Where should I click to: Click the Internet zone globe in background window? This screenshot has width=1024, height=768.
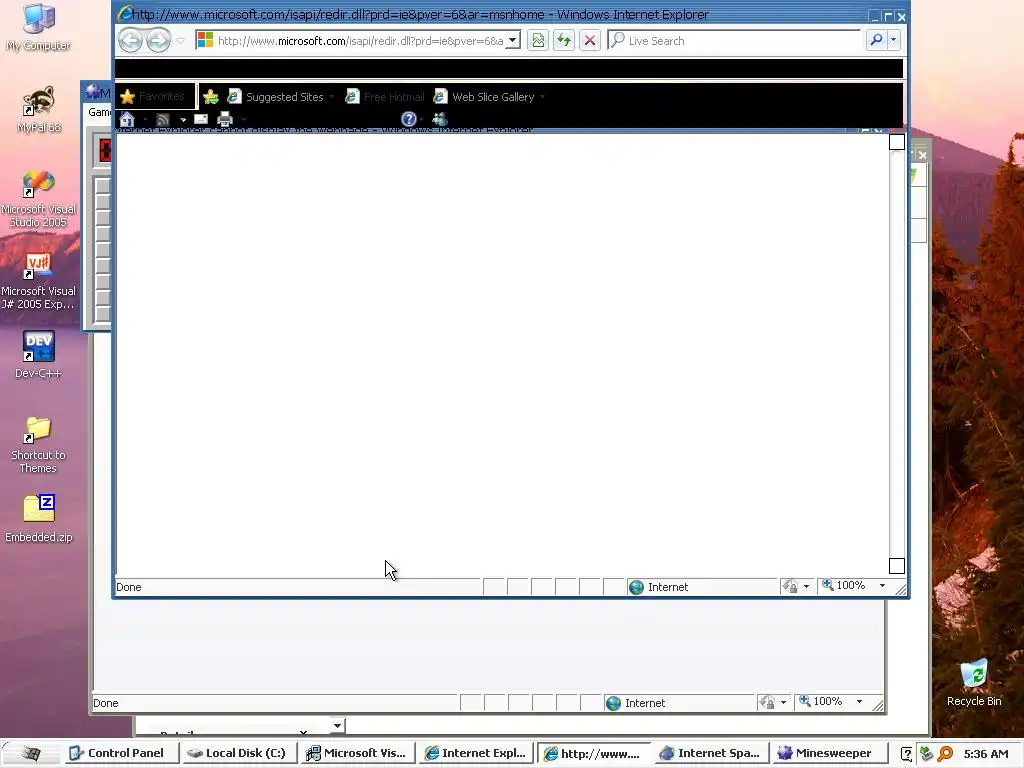pos(613,703)
